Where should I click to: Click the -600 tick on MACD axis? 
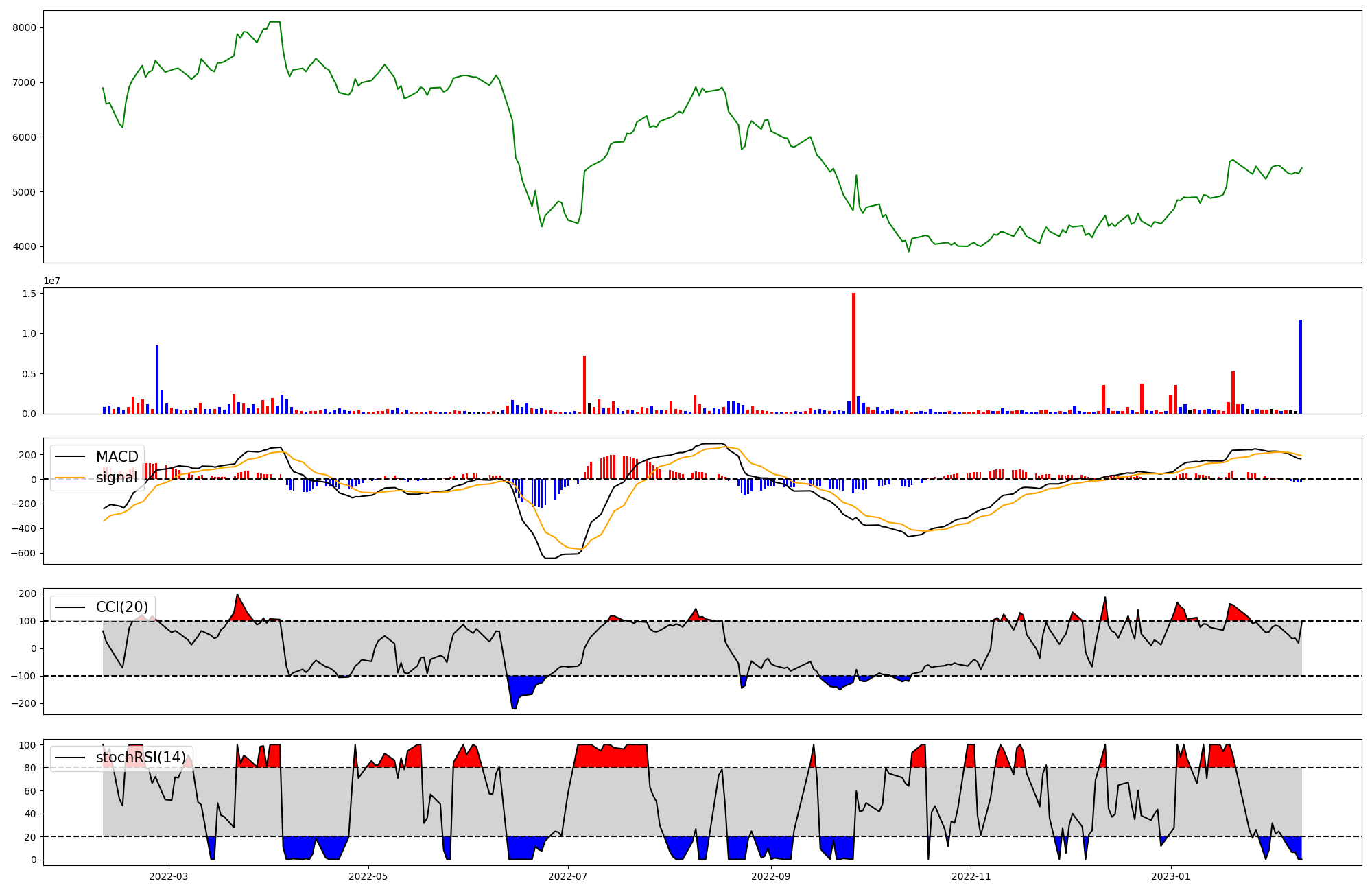click(x=23, y=553)
